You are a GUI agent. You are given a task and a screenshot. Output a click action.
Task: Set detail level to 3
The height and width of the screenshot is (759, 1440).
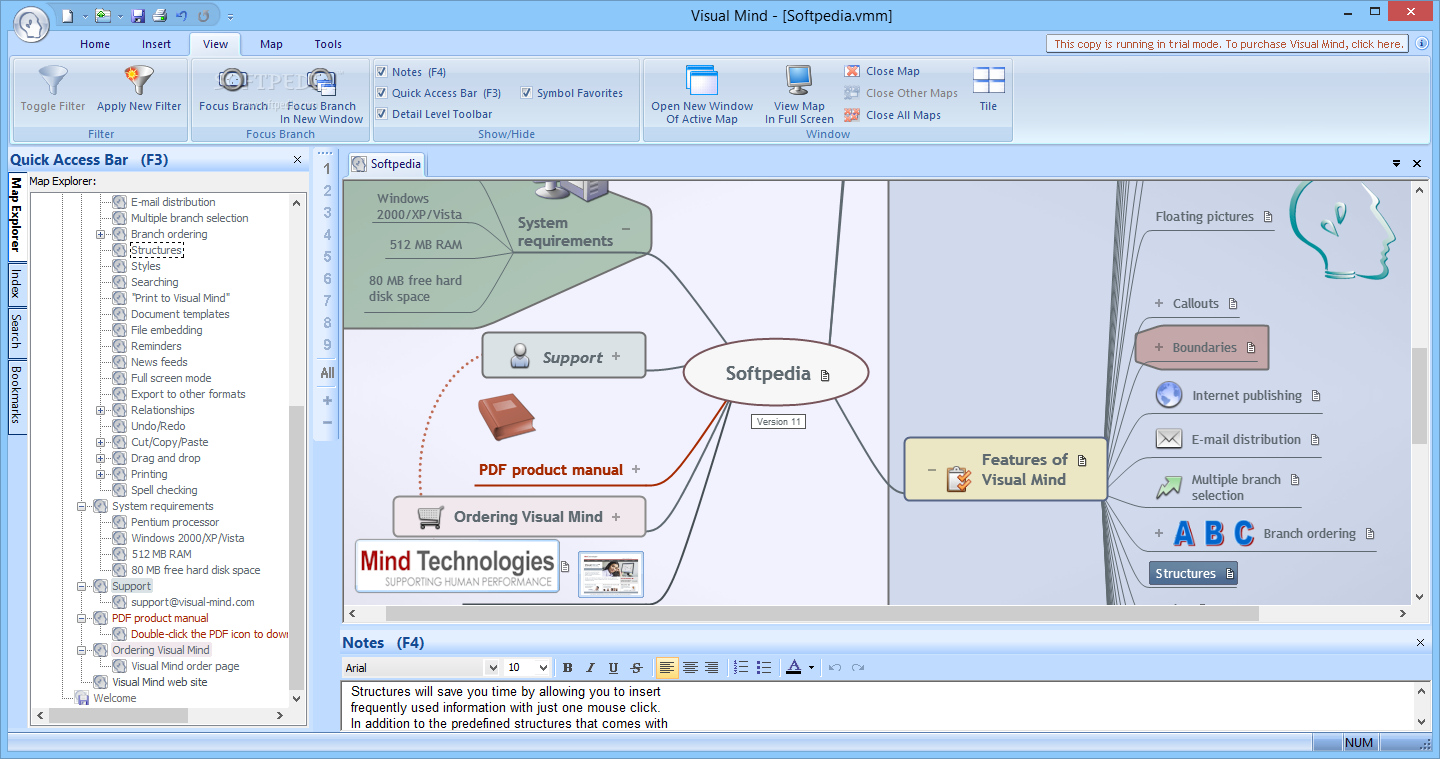pos(327,213)
